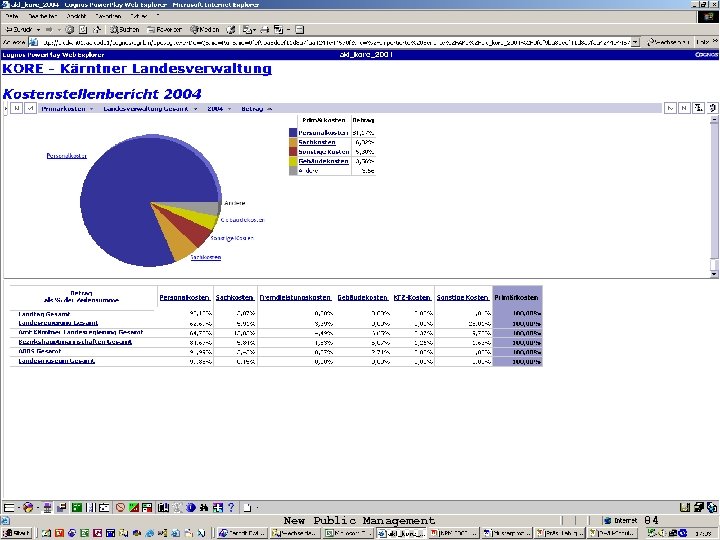The image size is (720, 540).
Task: Click the chart pane scroll down arrow
Action: pyautogui.click(x=714, y=274)
